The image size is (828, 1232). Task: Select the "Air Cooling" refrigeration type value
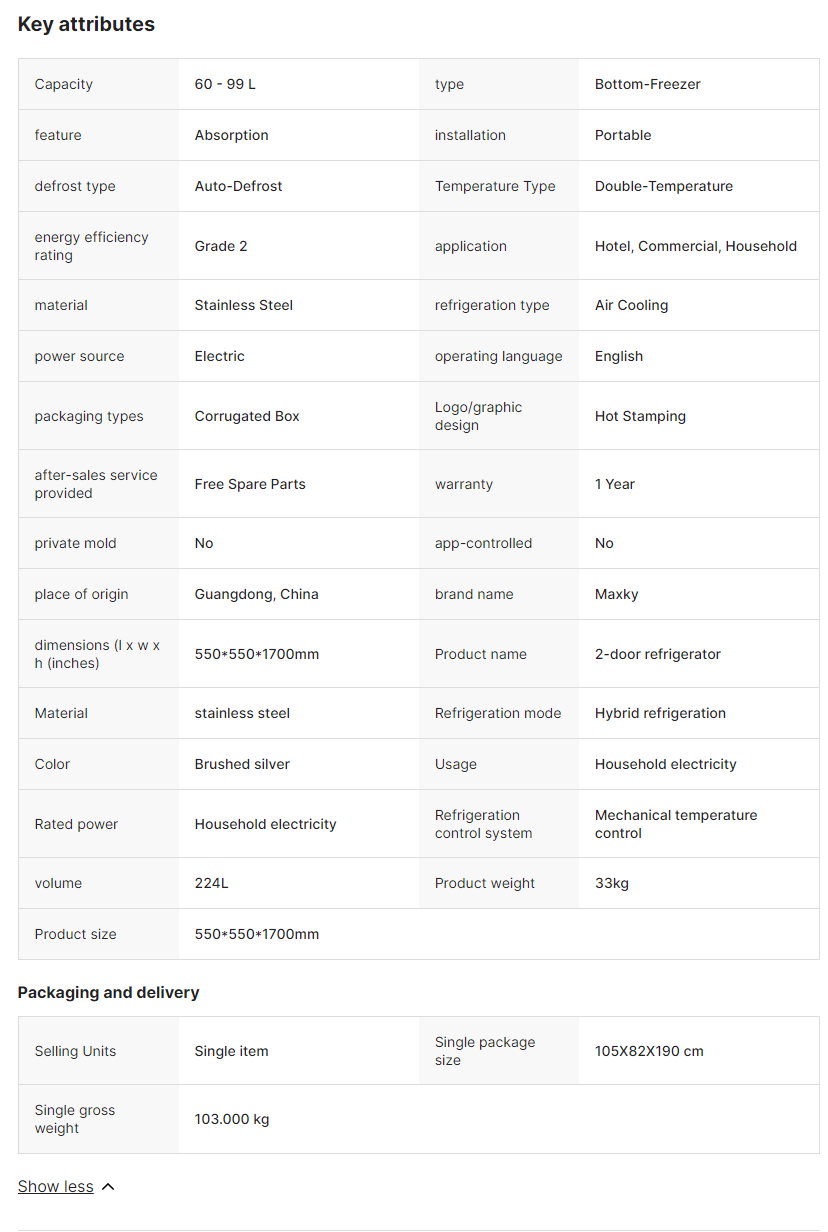click(x=631, y=305)
